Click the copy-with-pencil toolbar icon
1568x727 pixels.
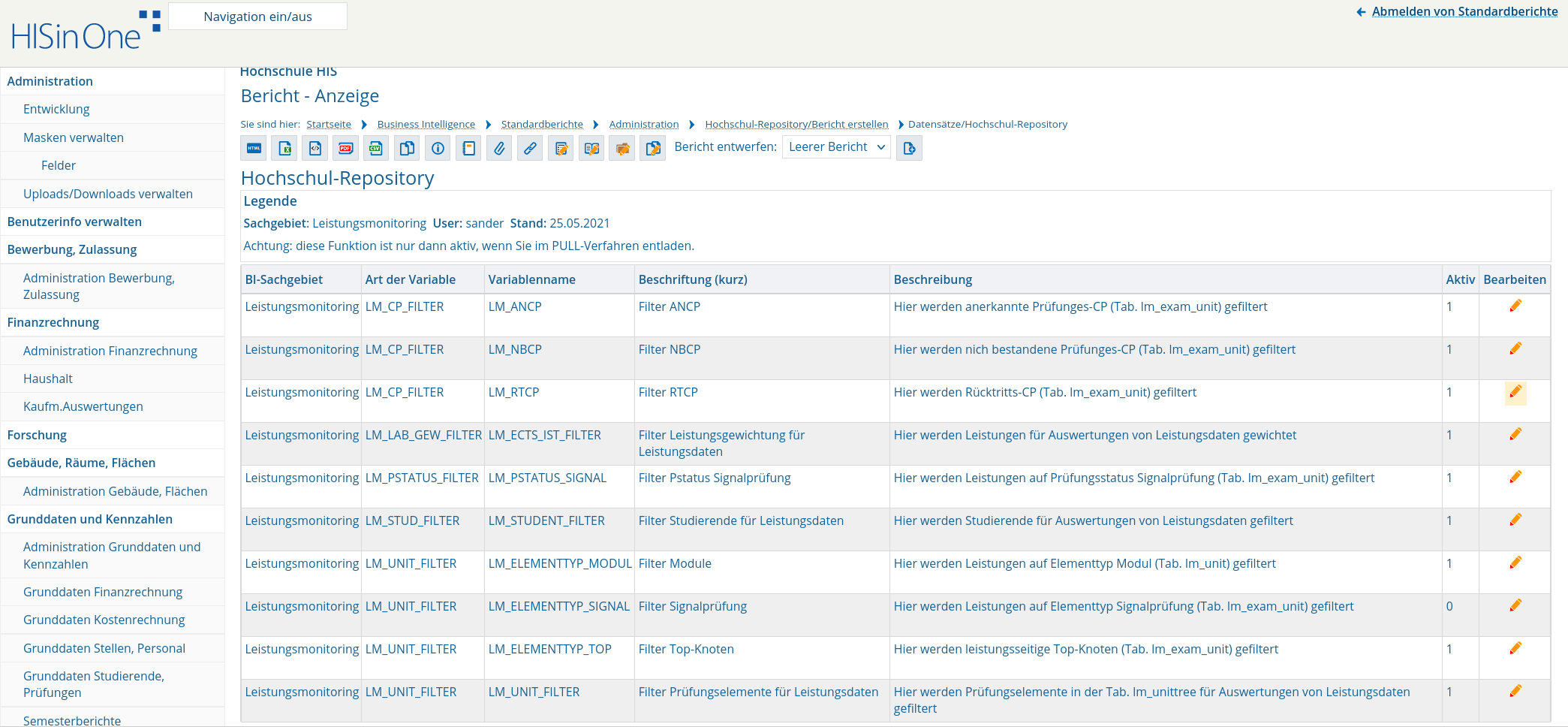pyautogui.click(x=653, y=148)
